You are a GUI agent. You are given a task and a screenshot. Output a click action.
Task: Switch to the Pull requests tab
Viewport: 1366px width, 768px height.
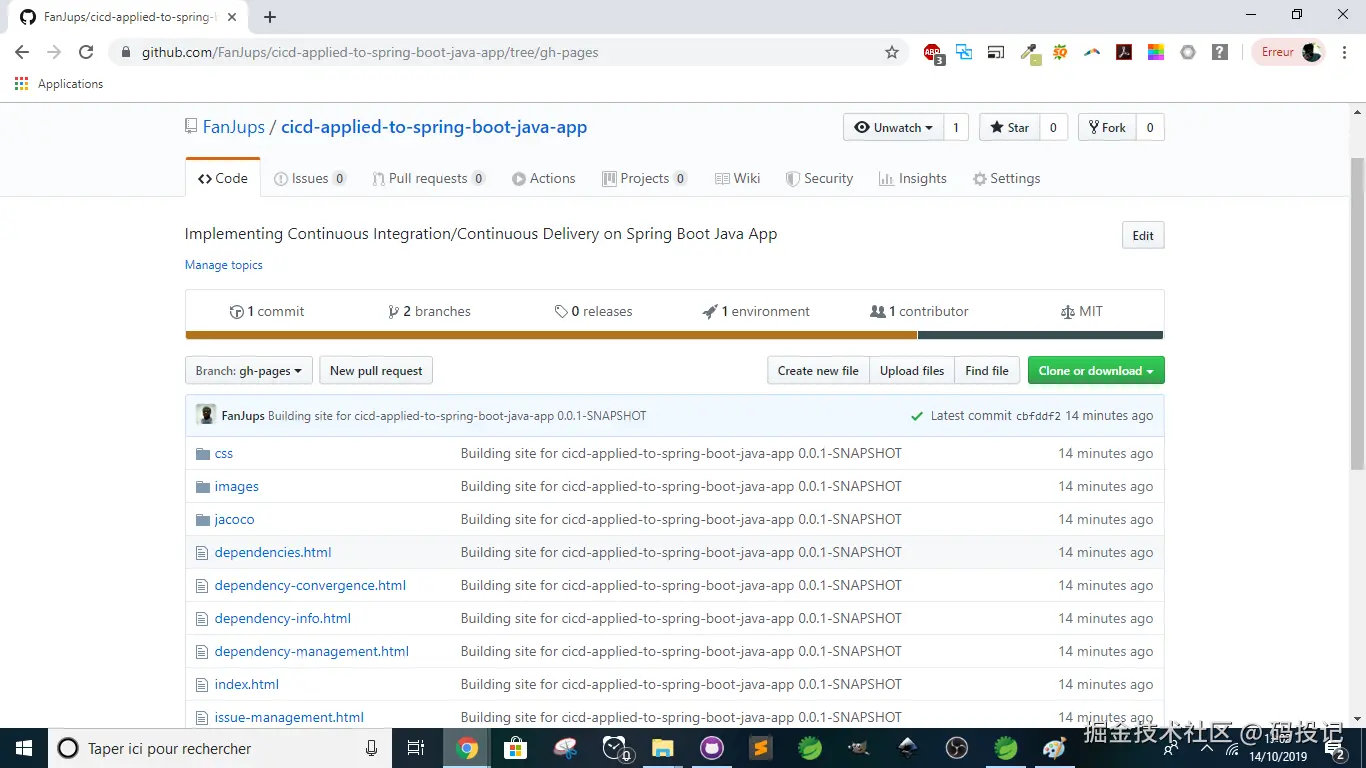428,178
